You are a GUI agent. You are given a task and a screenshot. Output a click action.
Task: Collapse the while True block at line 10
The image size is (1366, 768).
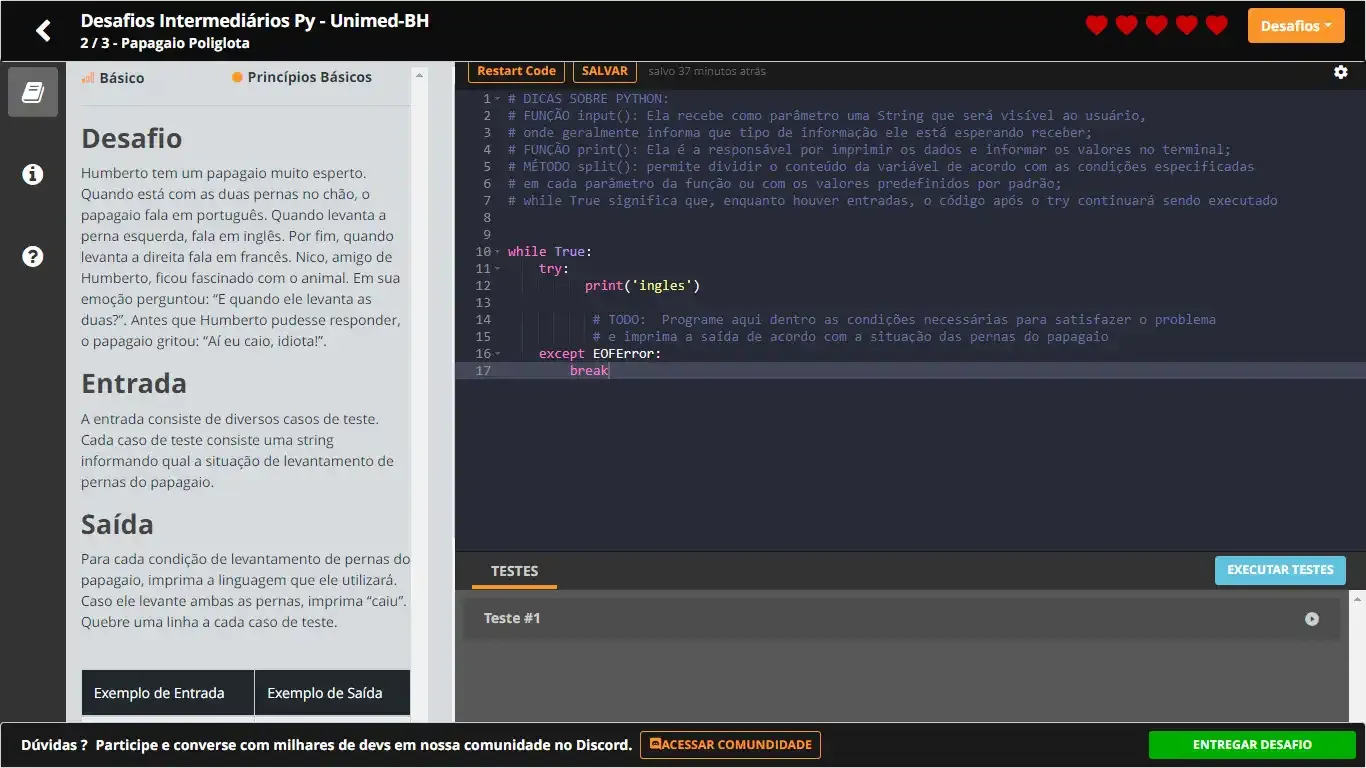tap(497, 252)
